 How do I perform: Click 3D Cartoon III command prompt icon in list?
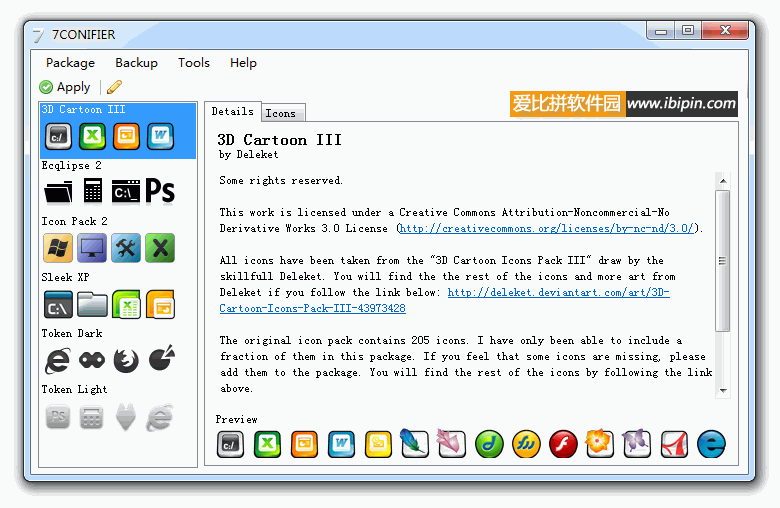(x=58, y=136)
